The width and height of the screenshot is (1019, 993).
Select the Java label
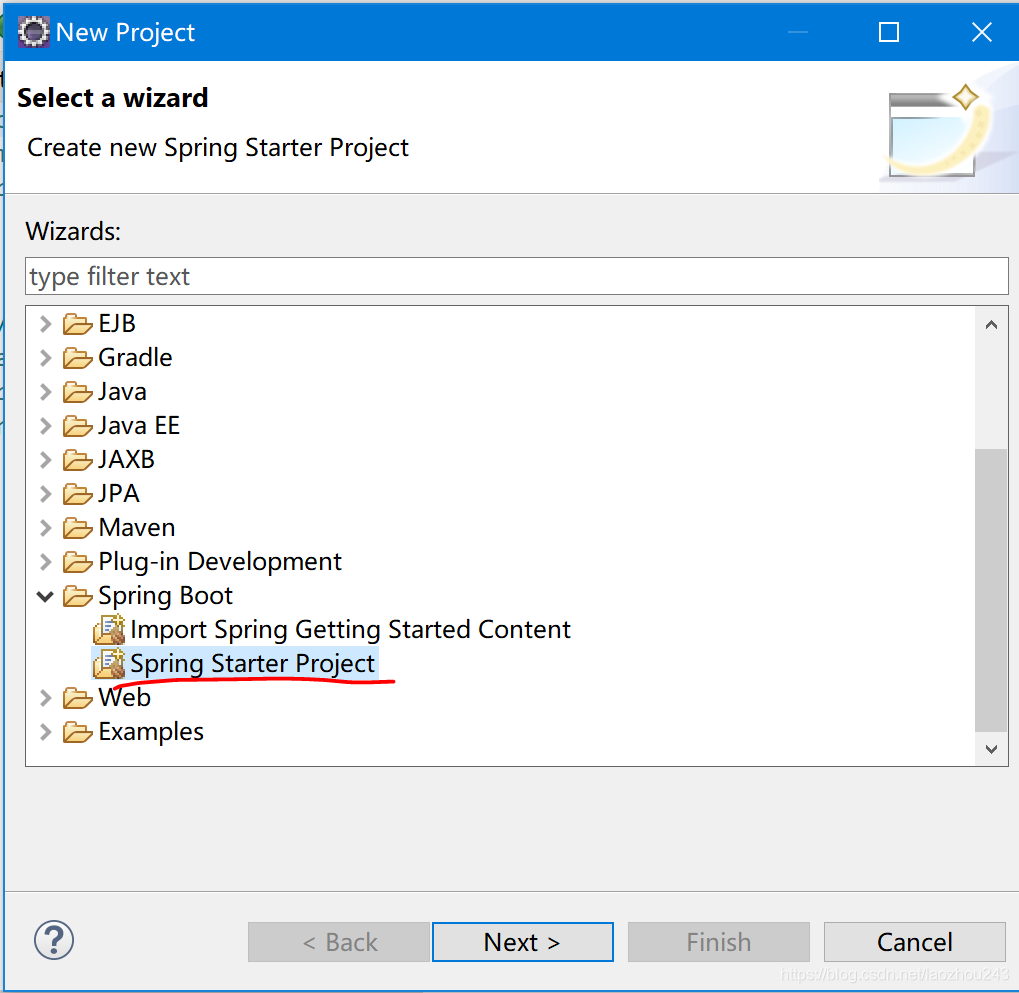click(x=122, y=392)
